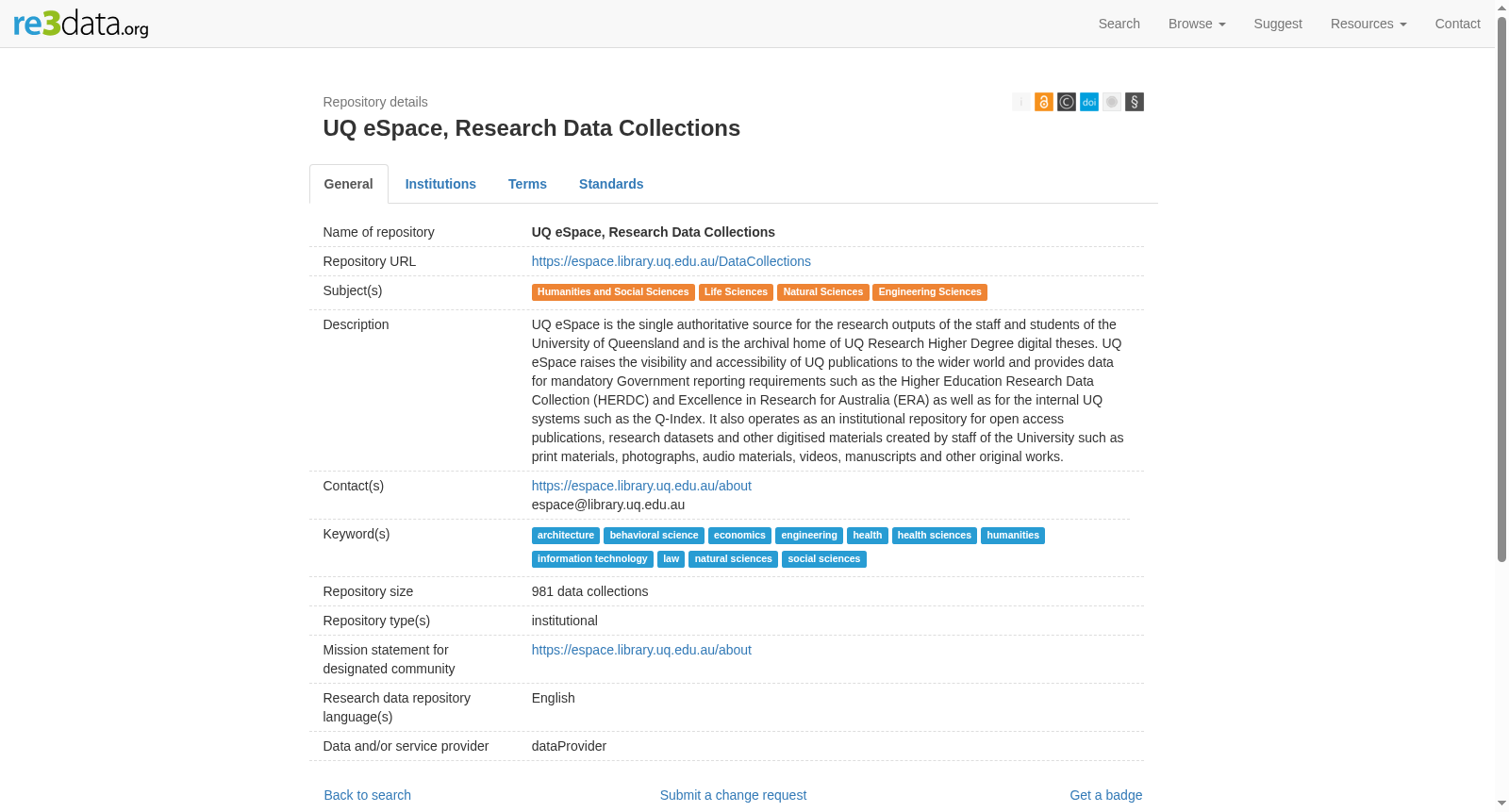Select the law keyword tag
The width and height of the screenshot is (1509, 812).
(671, 559)
